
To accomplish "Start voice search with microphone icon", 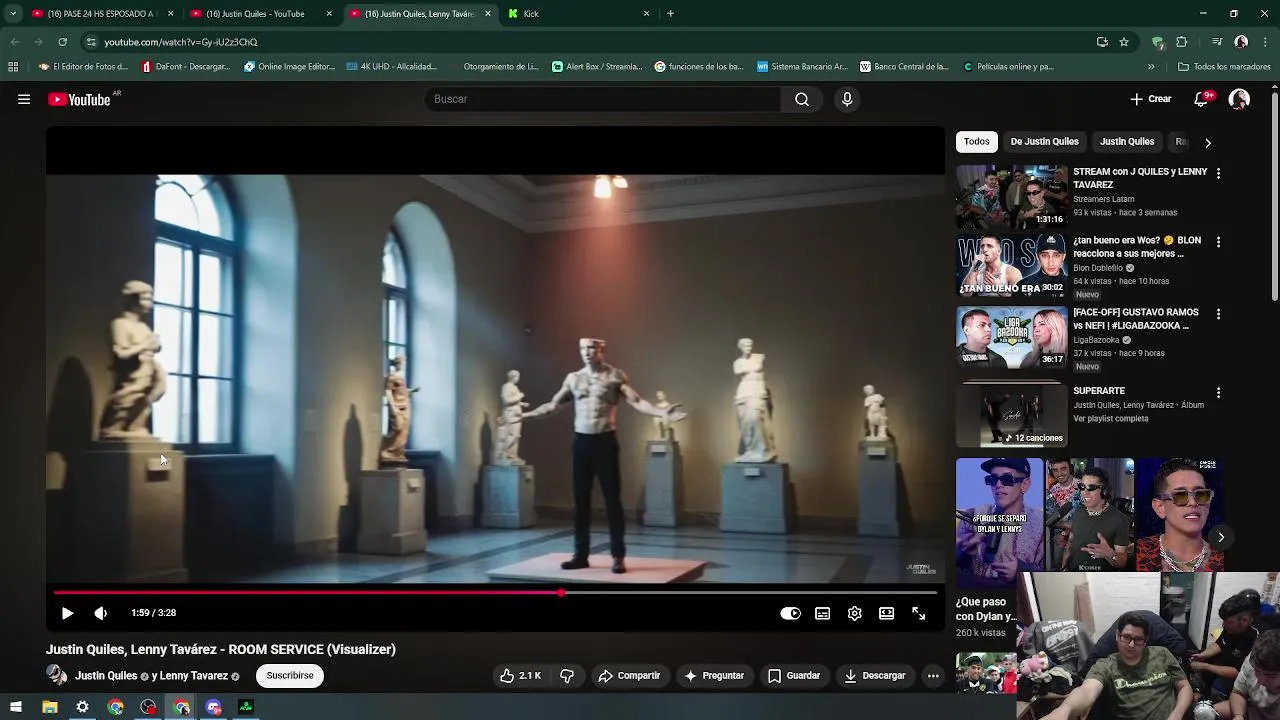I will point(847,99).
